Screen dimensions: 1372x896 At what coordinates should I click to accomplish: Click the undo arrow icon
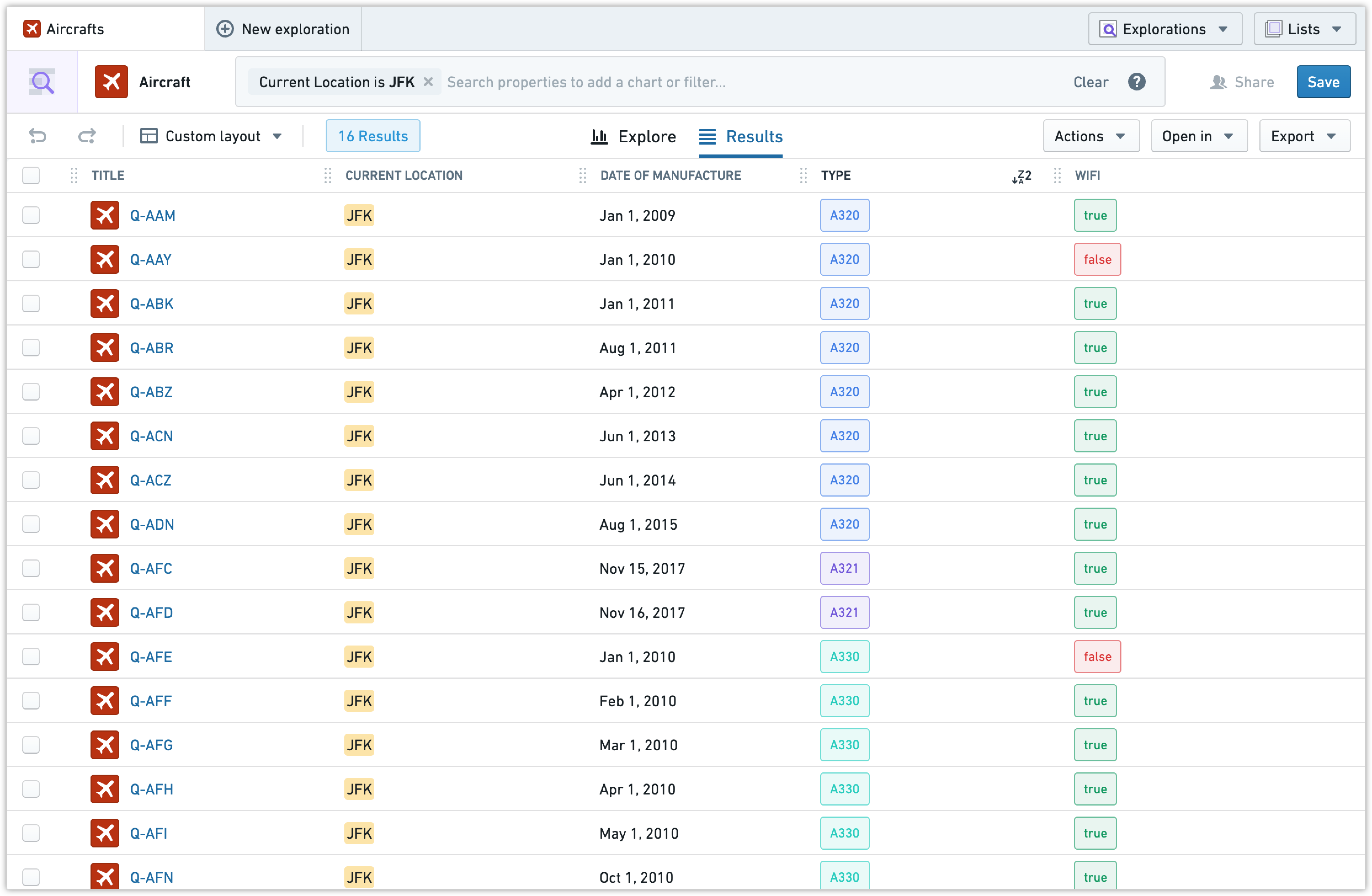coord(38,136)
